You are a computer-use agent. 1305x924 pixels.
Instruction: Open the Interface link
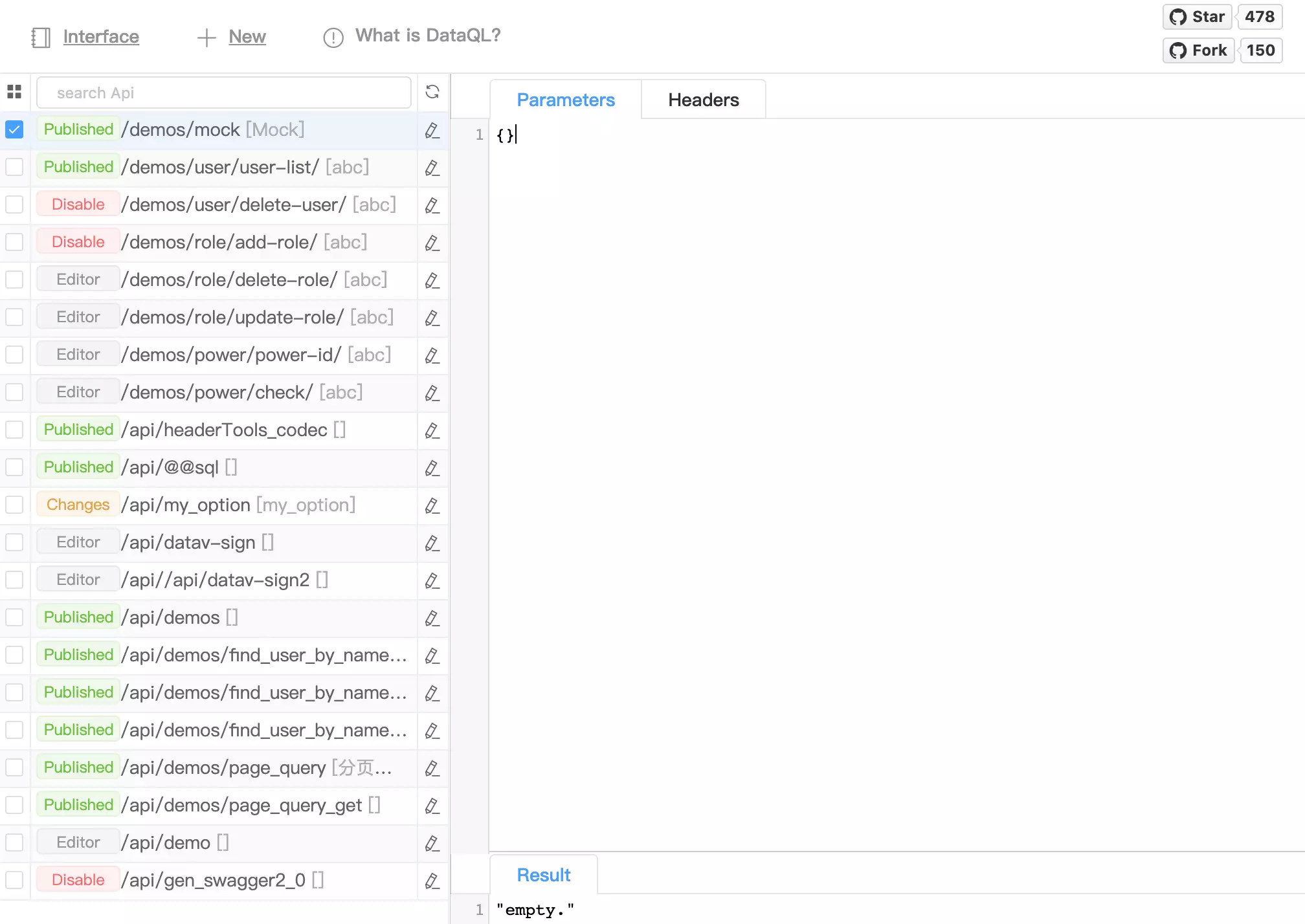point(101,37)
